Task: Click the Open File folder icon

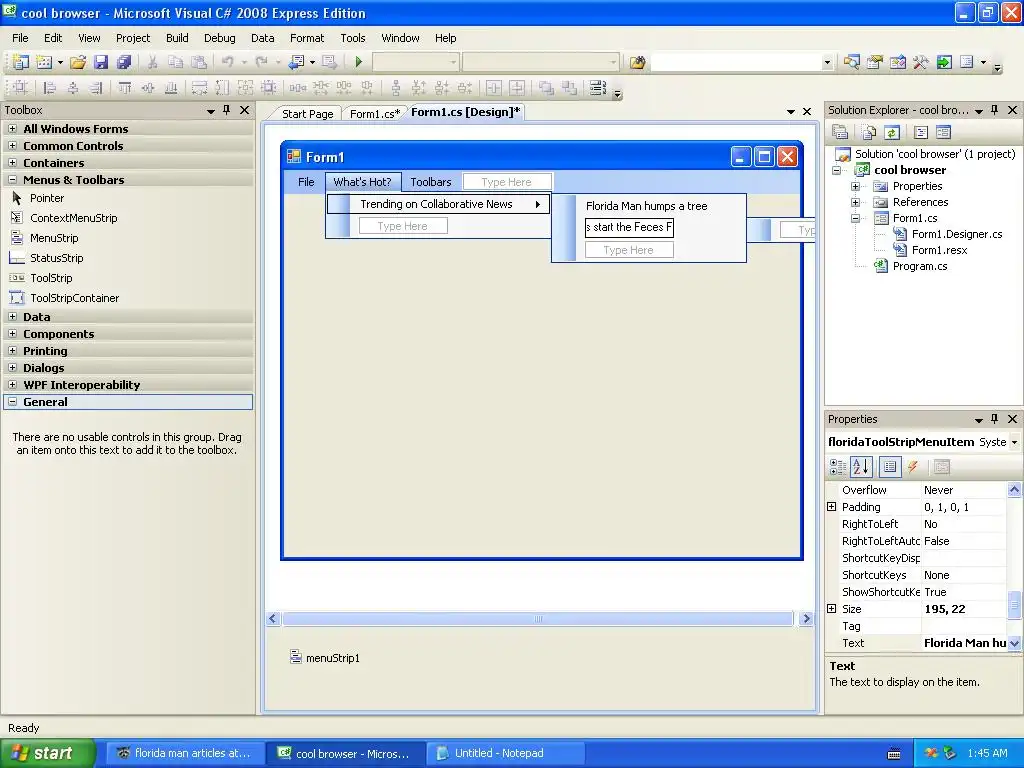Action: (78, 62)
